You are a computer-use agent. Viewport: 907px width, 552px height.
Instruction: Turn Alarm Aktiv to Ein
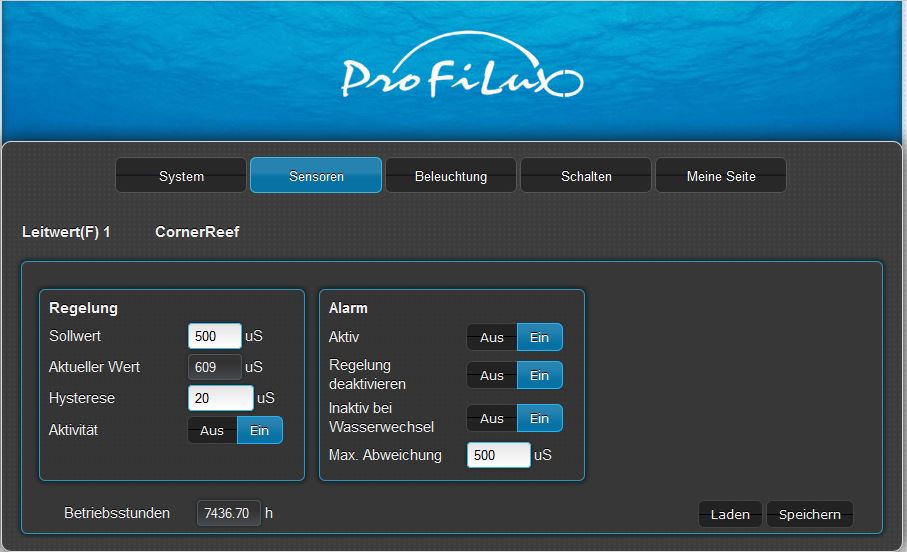pos(539,337)
